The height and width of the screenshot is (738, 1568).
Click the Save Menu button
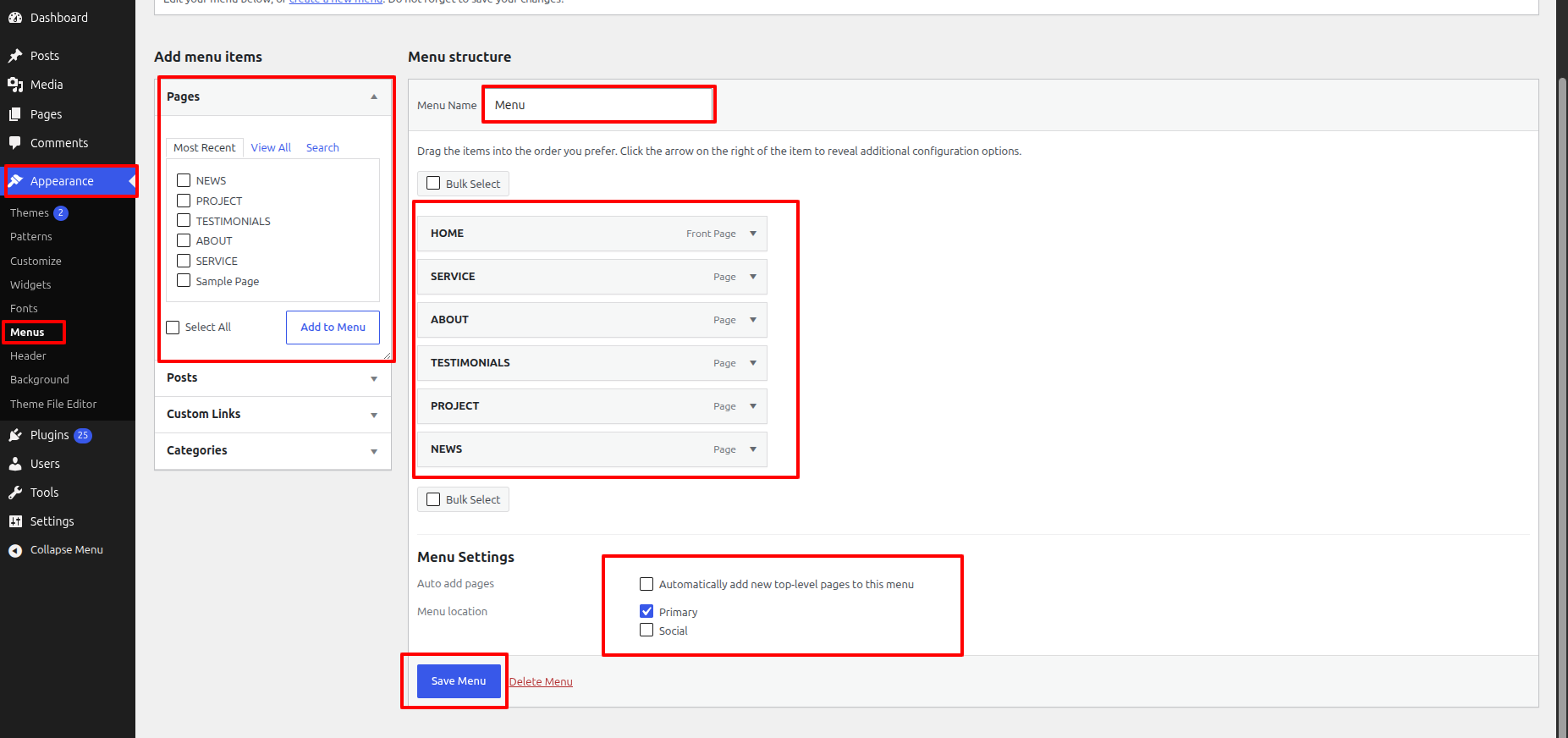[x=459, y=681]
